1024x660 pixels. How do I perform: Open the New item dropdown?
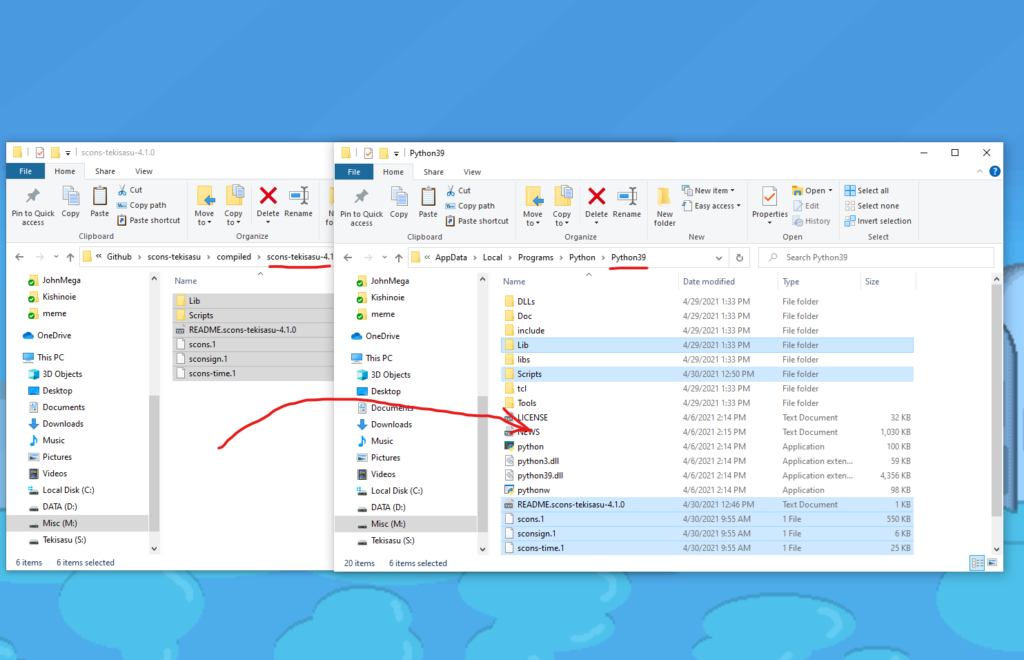[x=708, y=191]
